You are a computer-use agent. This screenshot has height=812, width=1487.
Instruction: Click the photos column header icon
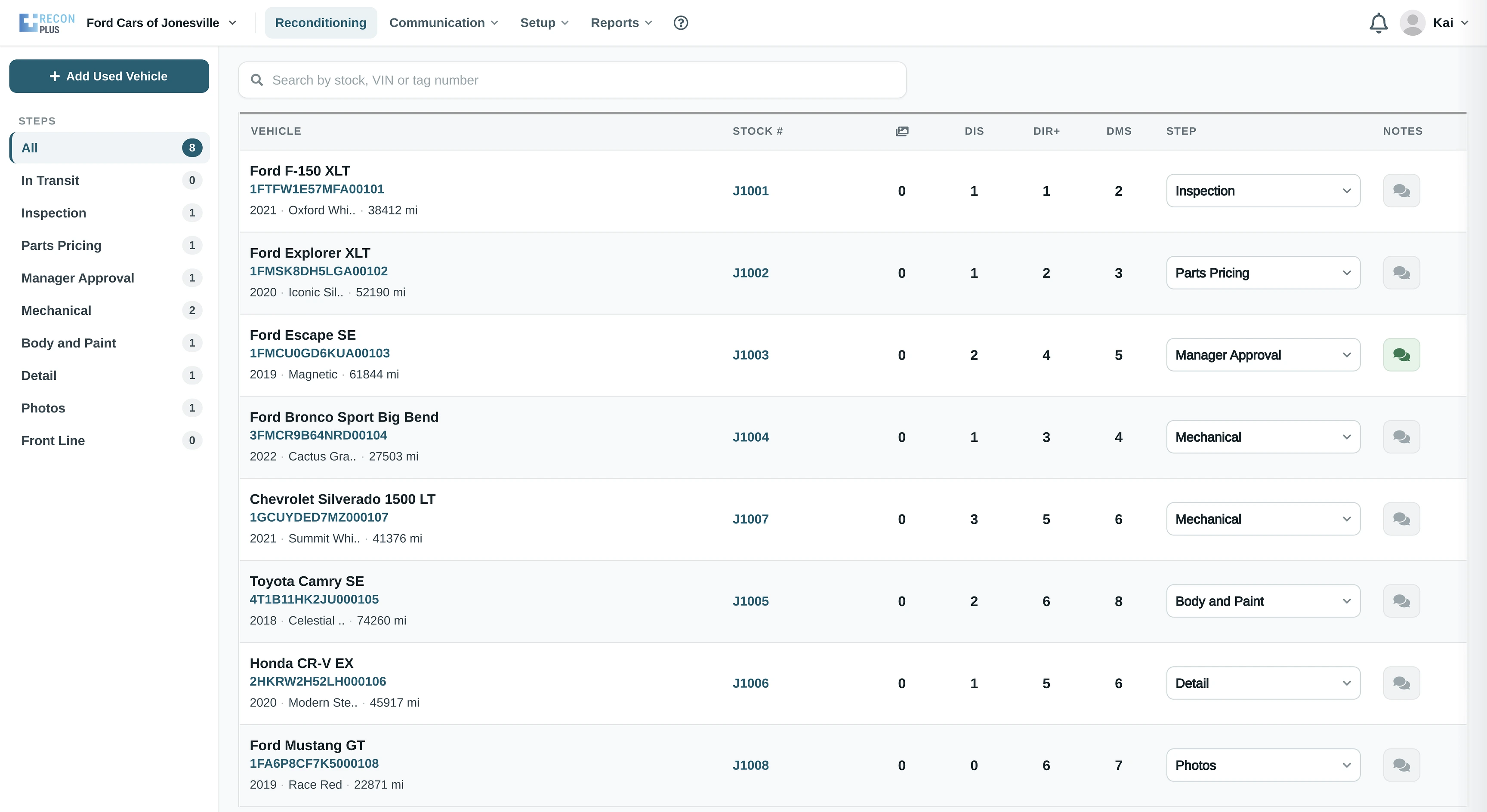pyautogui.click(x=902, y=131)
